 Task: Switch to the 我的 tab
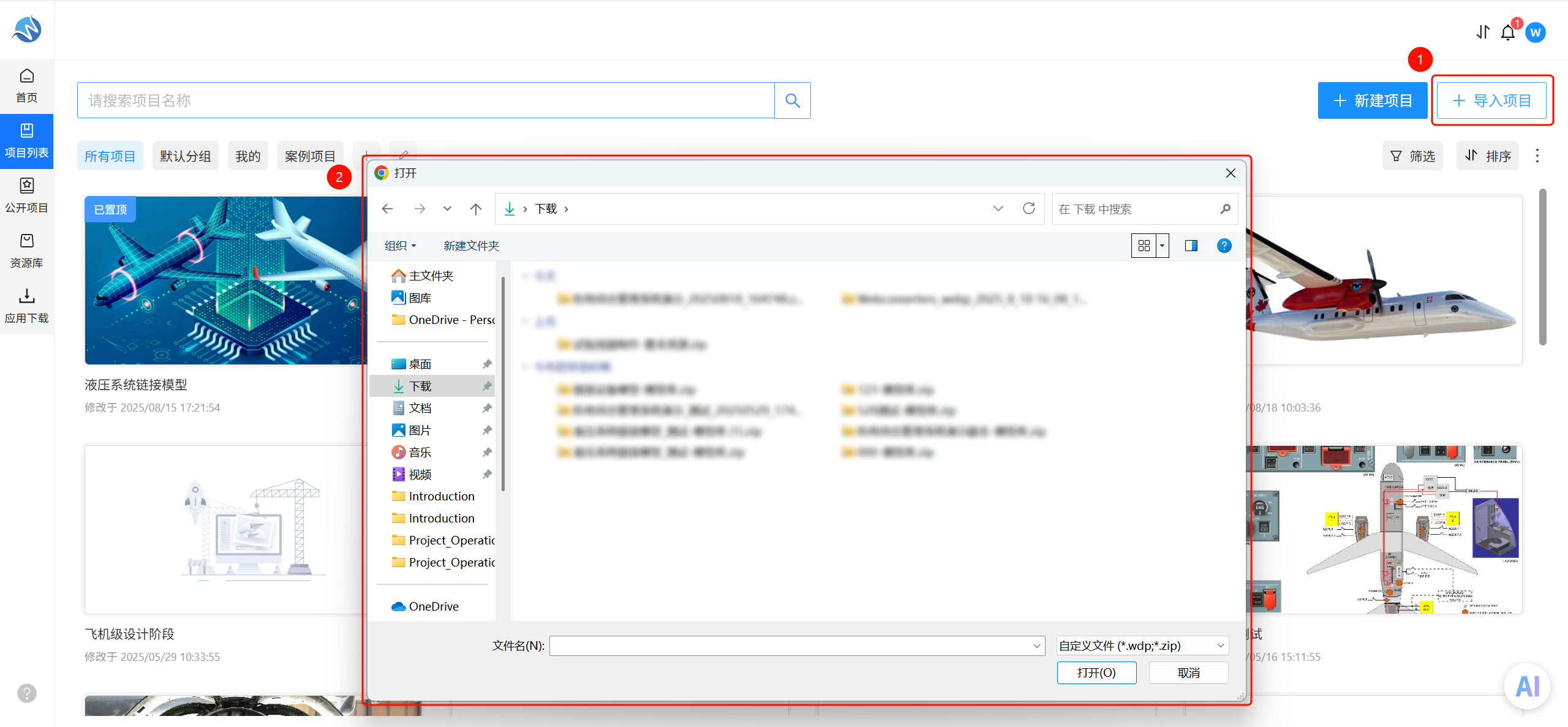248,156
